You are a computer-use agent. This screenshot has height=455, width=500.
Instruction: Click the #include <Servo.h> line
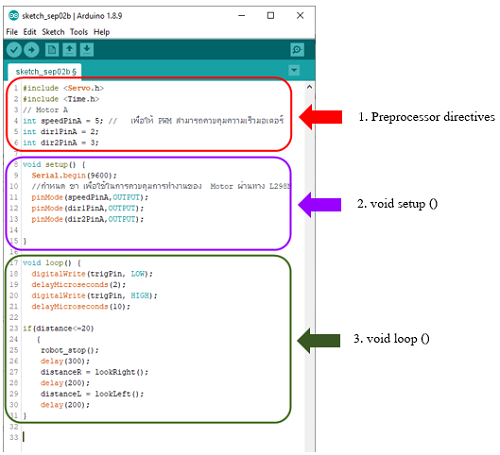[x=63, y=88]
